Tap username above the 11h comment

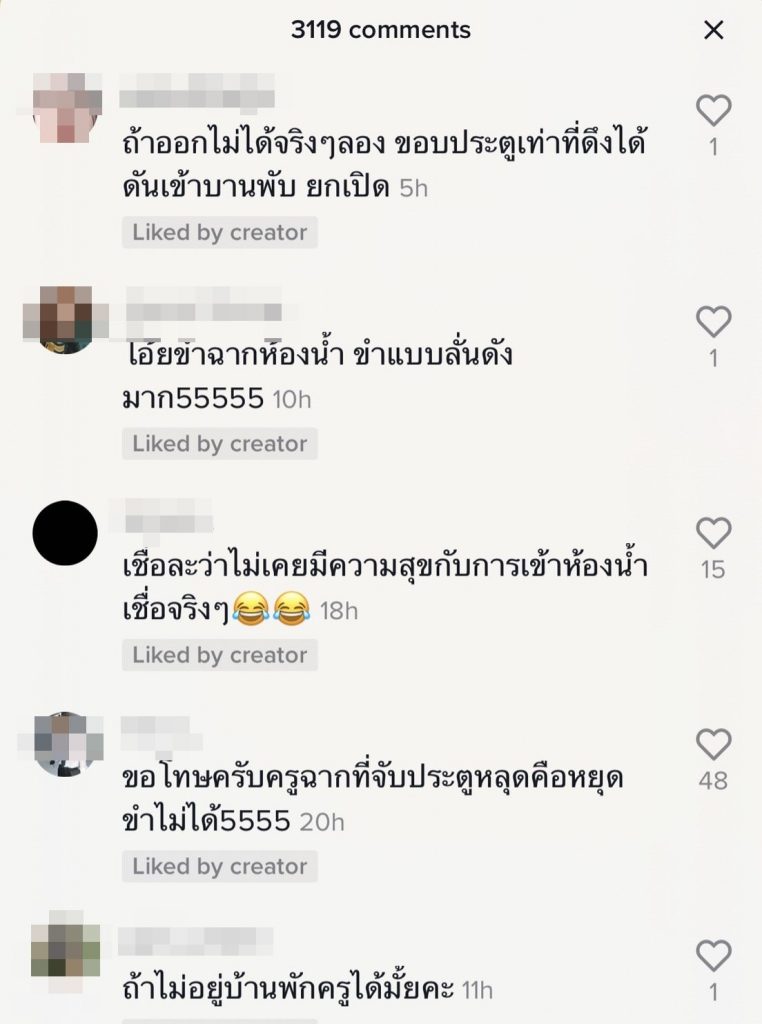click(x=195, y=941)
